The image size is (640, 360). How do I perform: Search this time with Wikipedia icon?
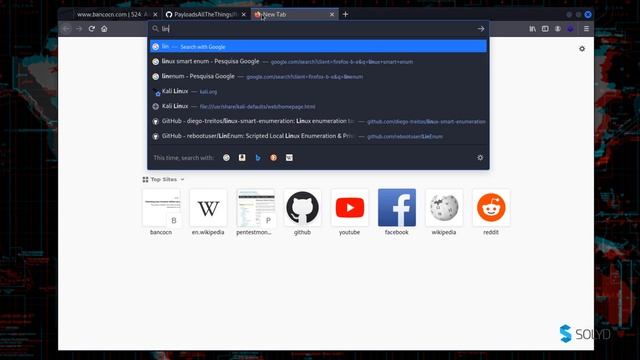[x=289, y=158]
